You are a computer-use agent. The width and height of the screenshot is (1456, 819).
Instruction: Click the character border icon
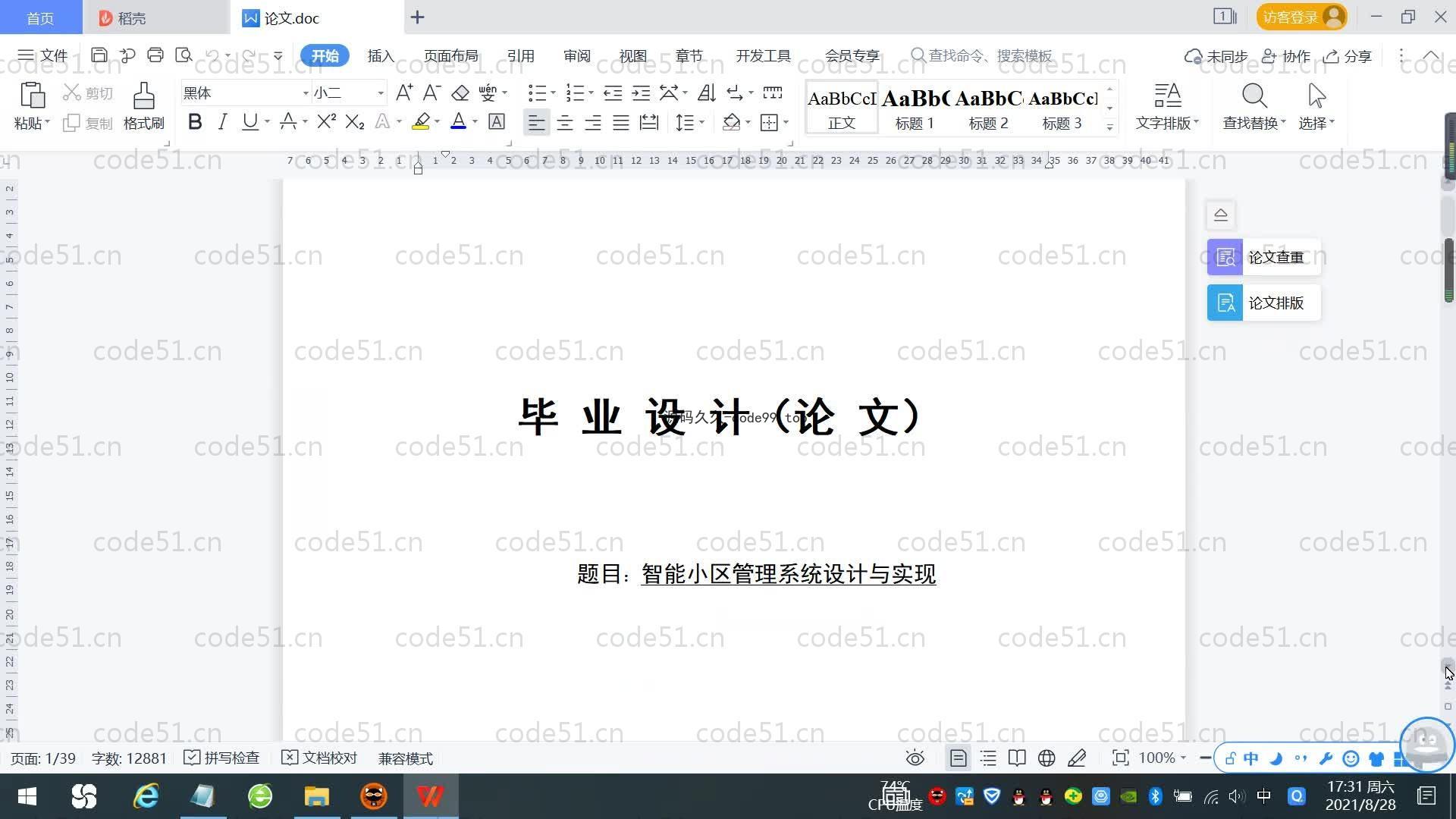coord(497,121)
